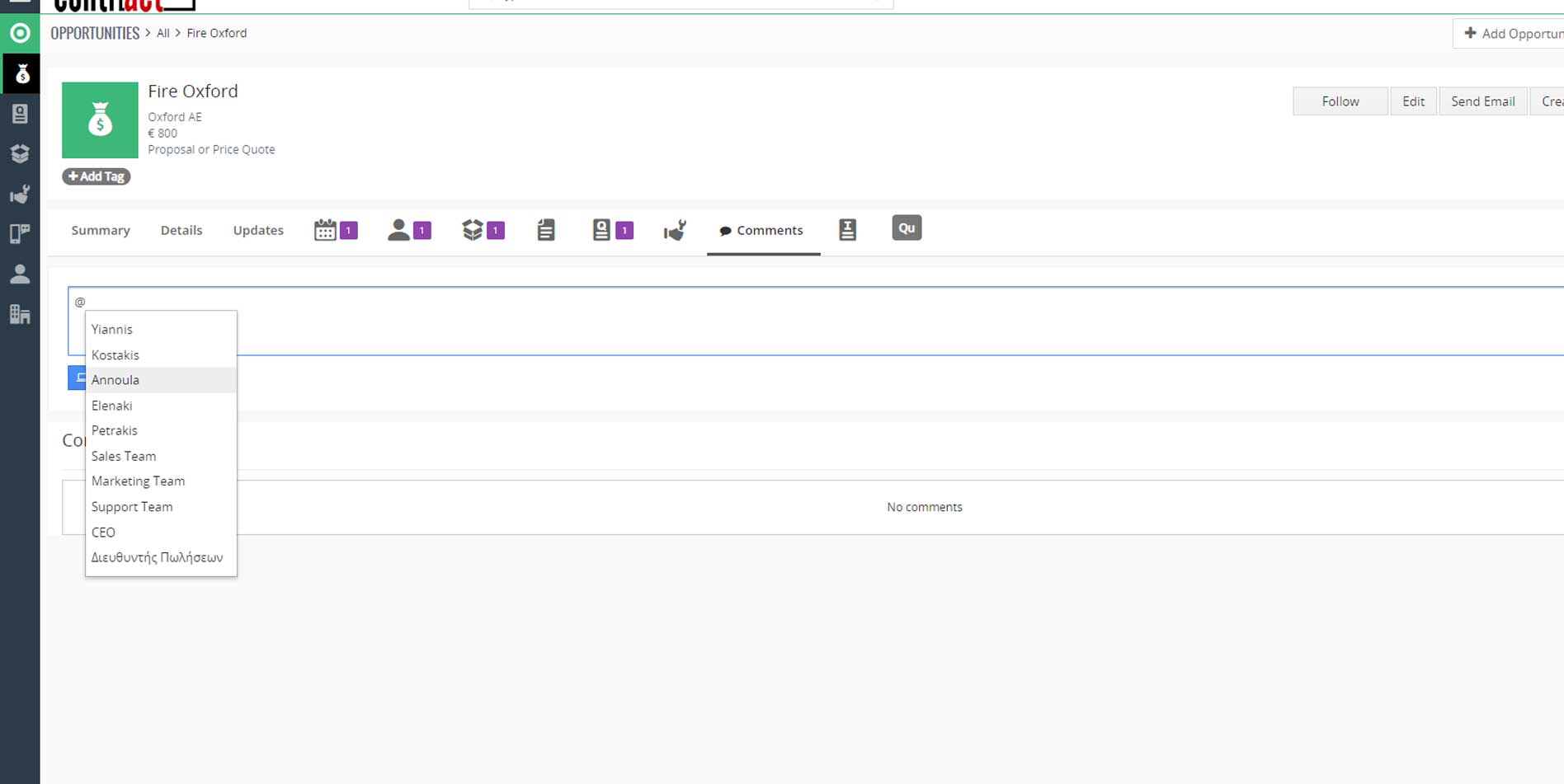Click inside the comment text box
Viewport: 1564px width, 784px height.
point(825,322)
